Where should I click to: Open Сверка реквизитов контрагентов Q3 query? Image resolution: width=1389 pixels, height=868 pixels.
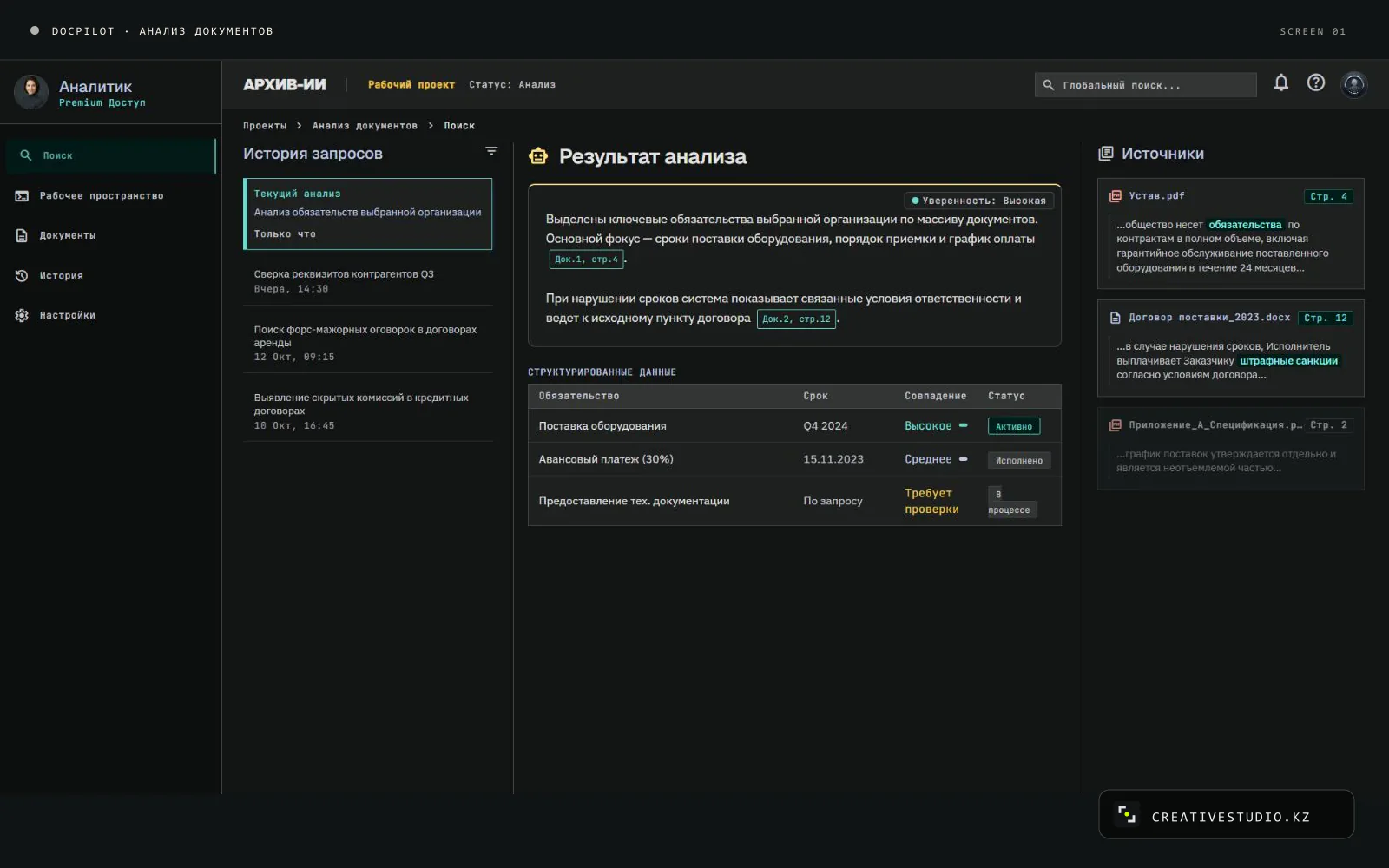tap(368, 280)
